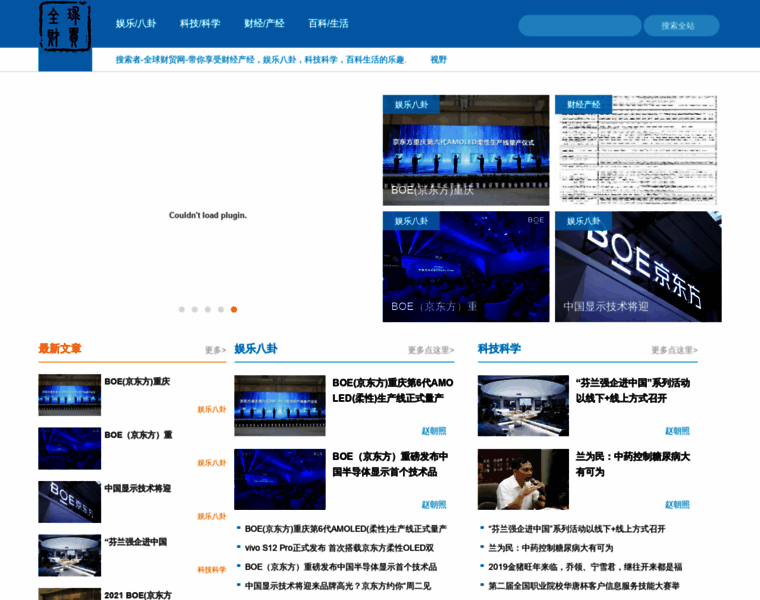Click 娱乐八卦 tag on top-left featured card
This screenshot has height=600, width=760.
(411, 104)
